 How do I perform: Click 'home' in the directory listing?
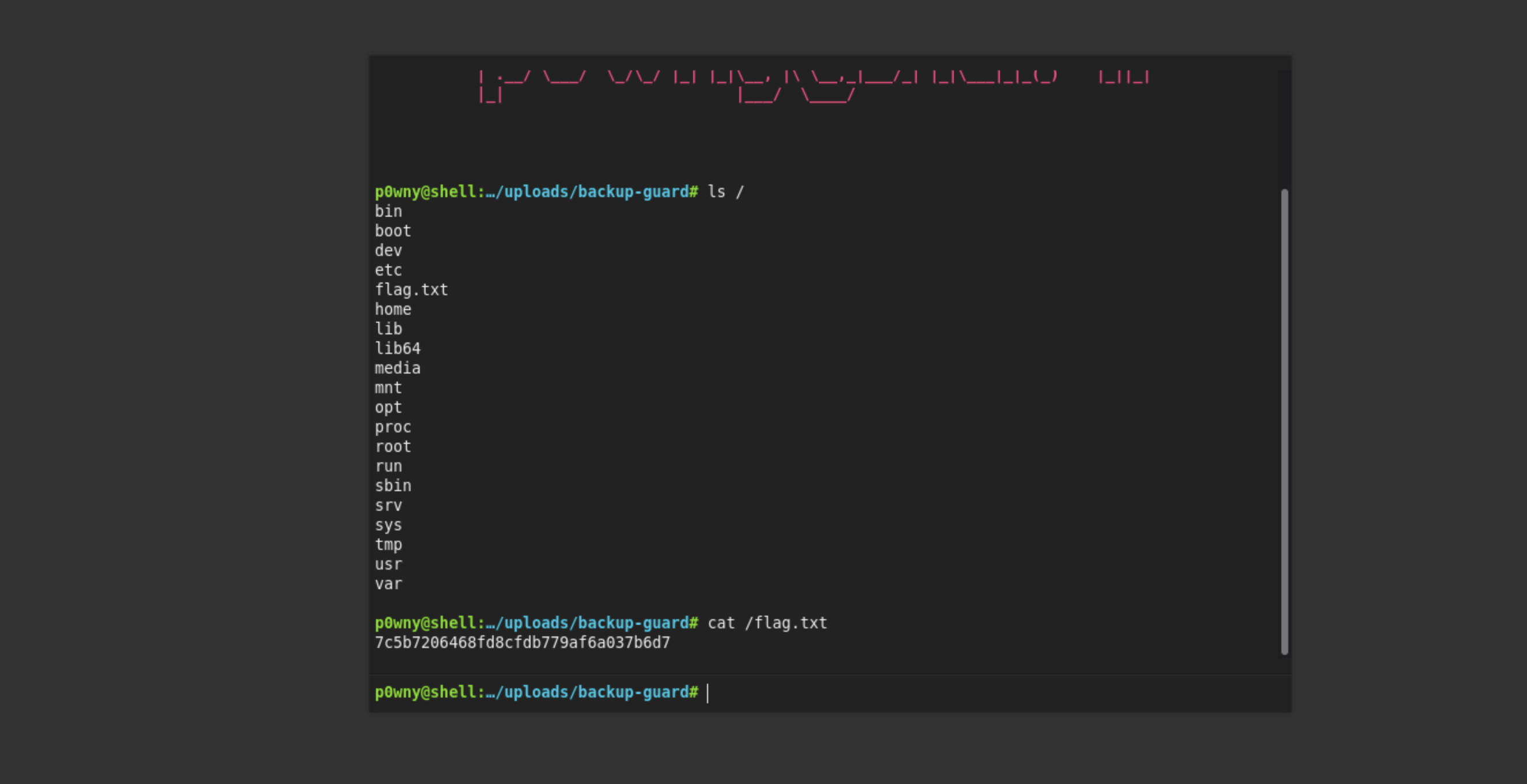point(393,310)
